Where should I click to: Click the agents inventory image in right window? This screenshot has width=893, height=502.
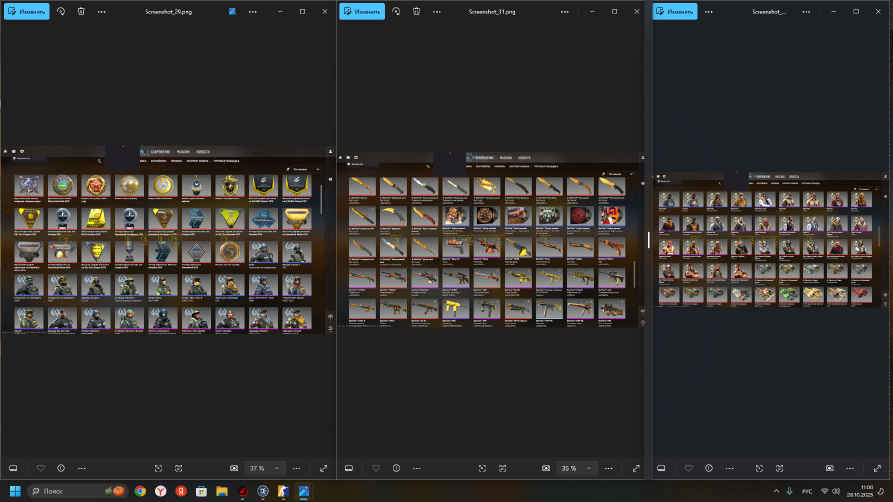pos(772,239)
